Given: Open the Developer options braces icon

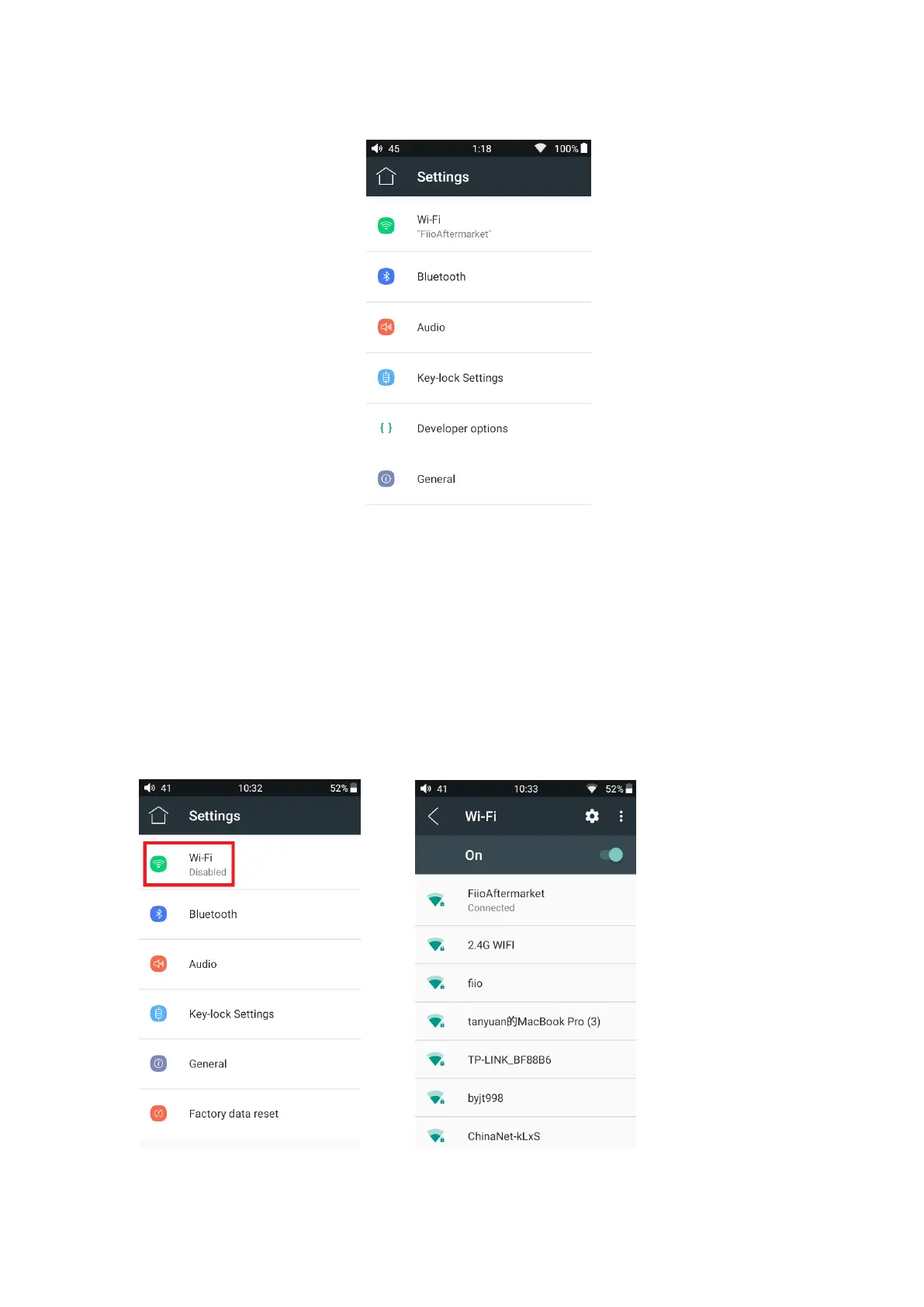Looking at the screenshot, I should coord(386,428).
